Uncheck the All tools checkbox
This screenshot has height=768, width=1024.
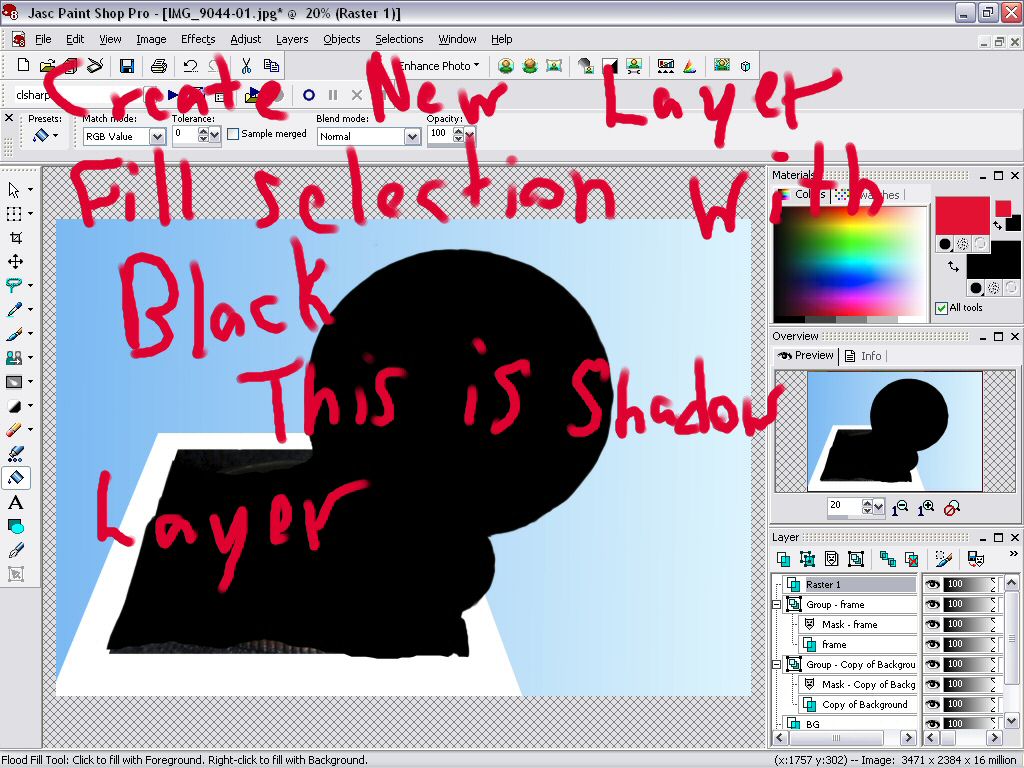(x=941, y=308)
